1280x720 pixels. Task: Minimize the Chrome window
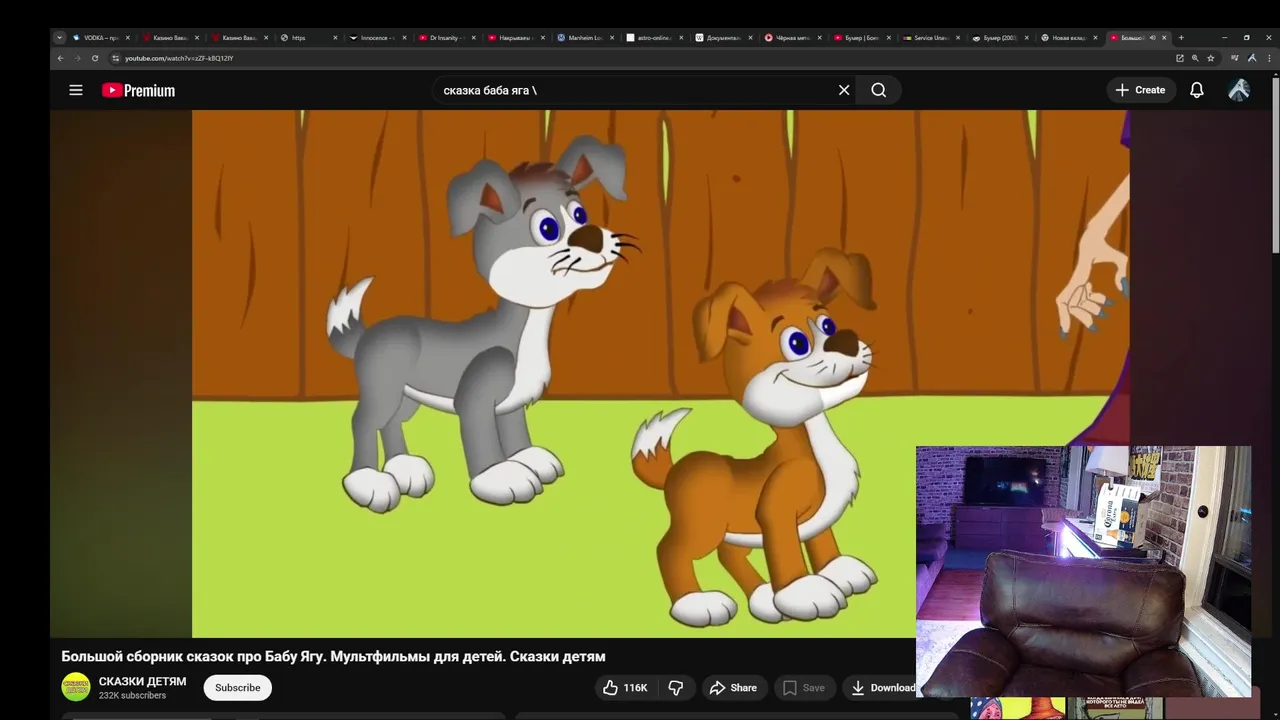[x=1224, y=38]
